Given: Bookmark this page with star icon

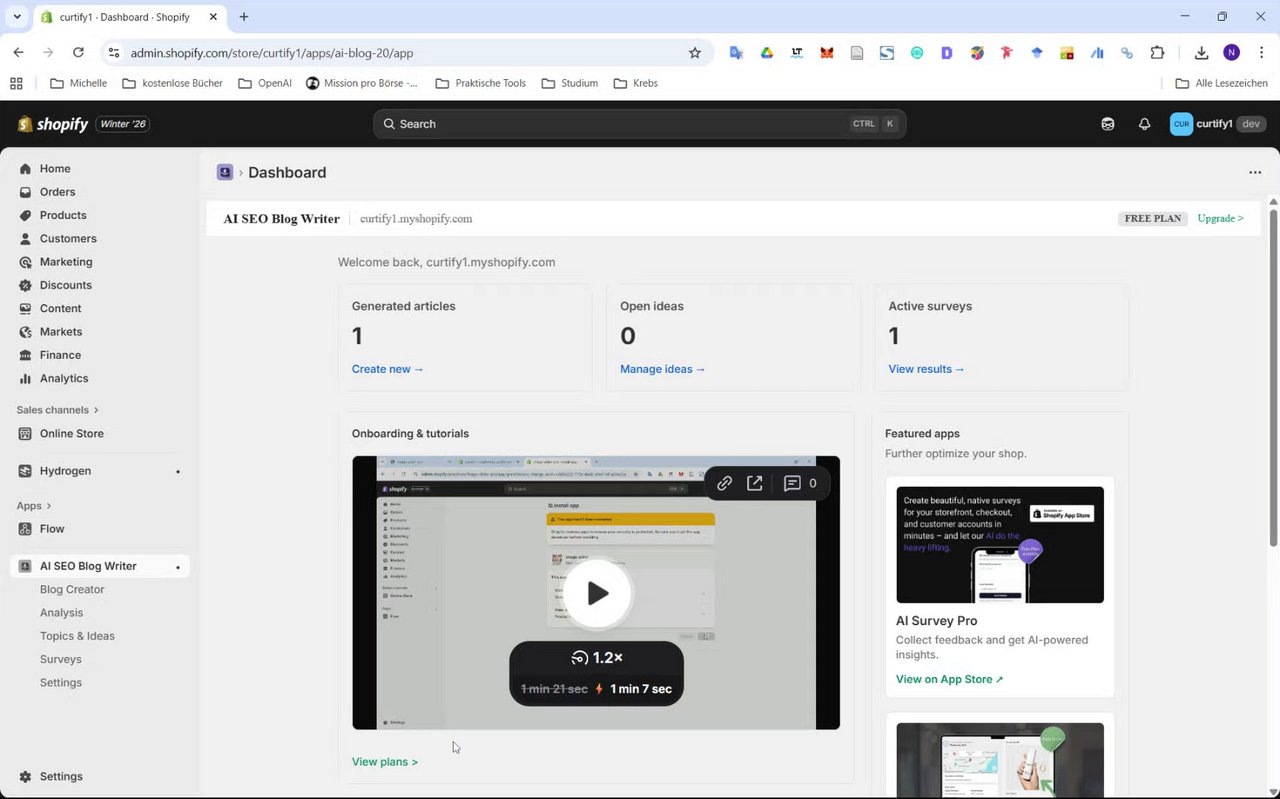Looking at the screenshot, I should pyautogui.click(x=695, y=53).
